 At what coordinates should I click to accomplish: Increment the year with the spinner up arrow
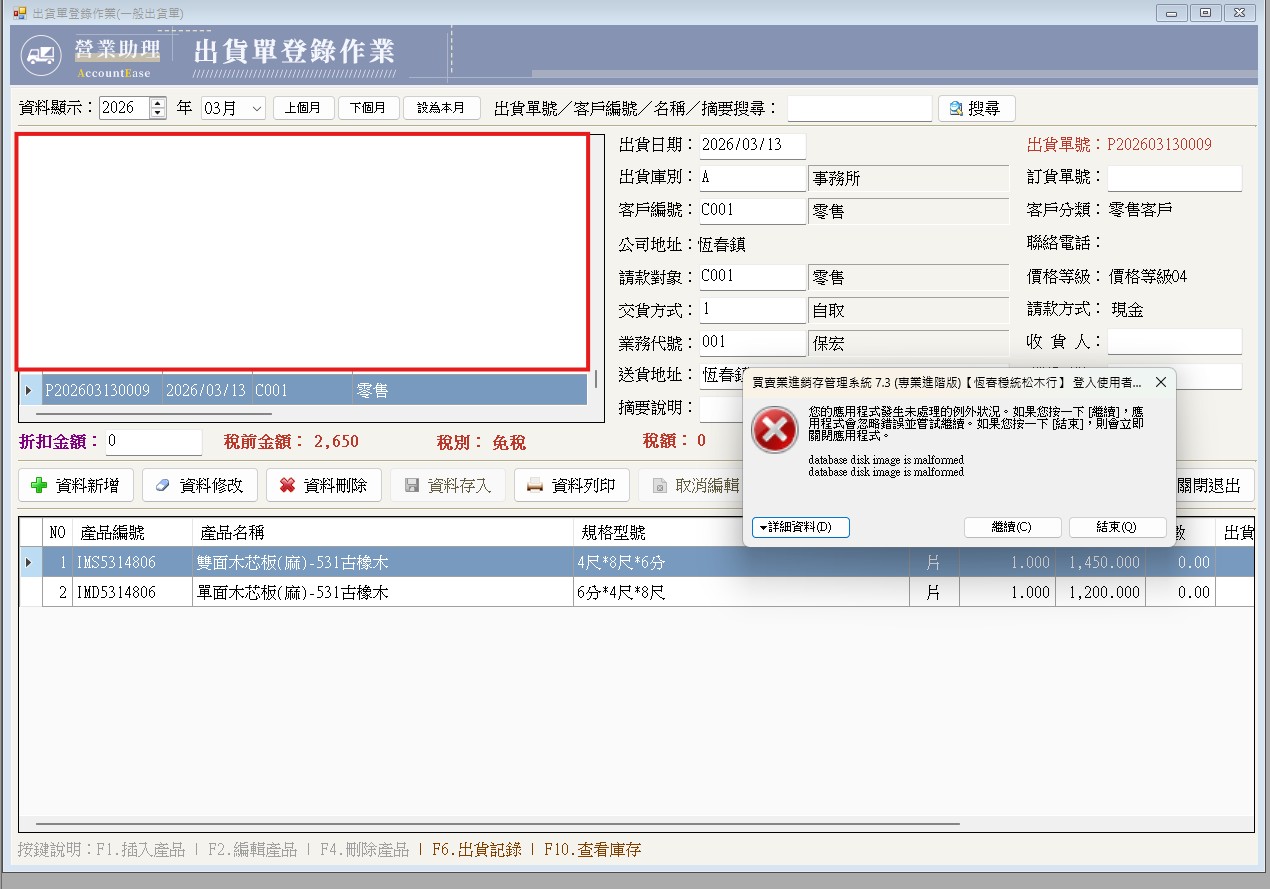coord(156,103)
